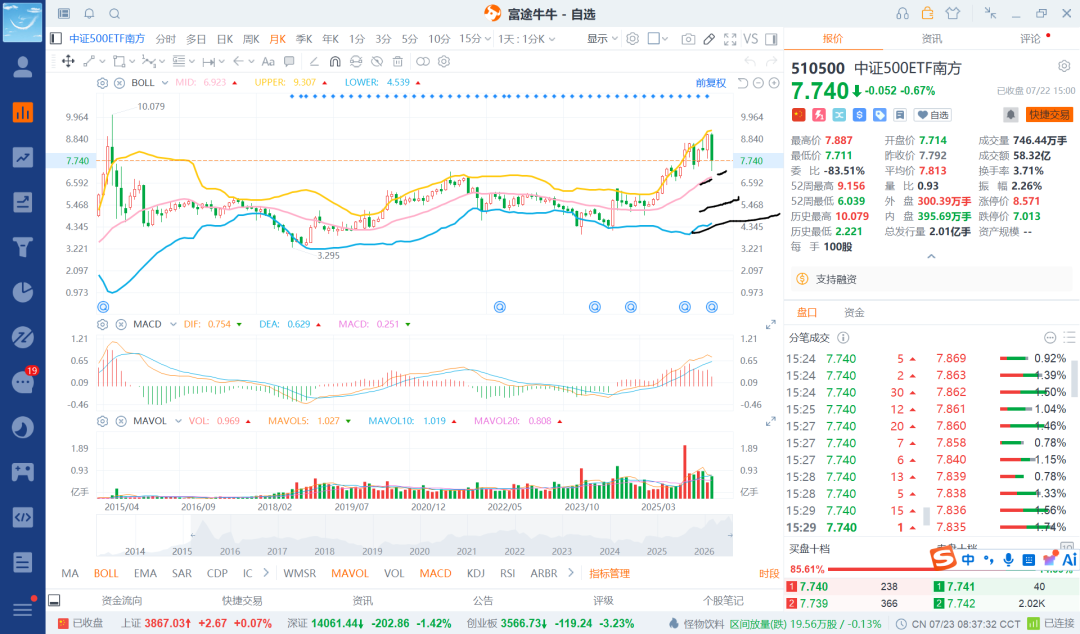The width and height of the screenshot is (1080, 634).
Task: Open the sidebar account profile icon
Action: click(x=23, y=67)
